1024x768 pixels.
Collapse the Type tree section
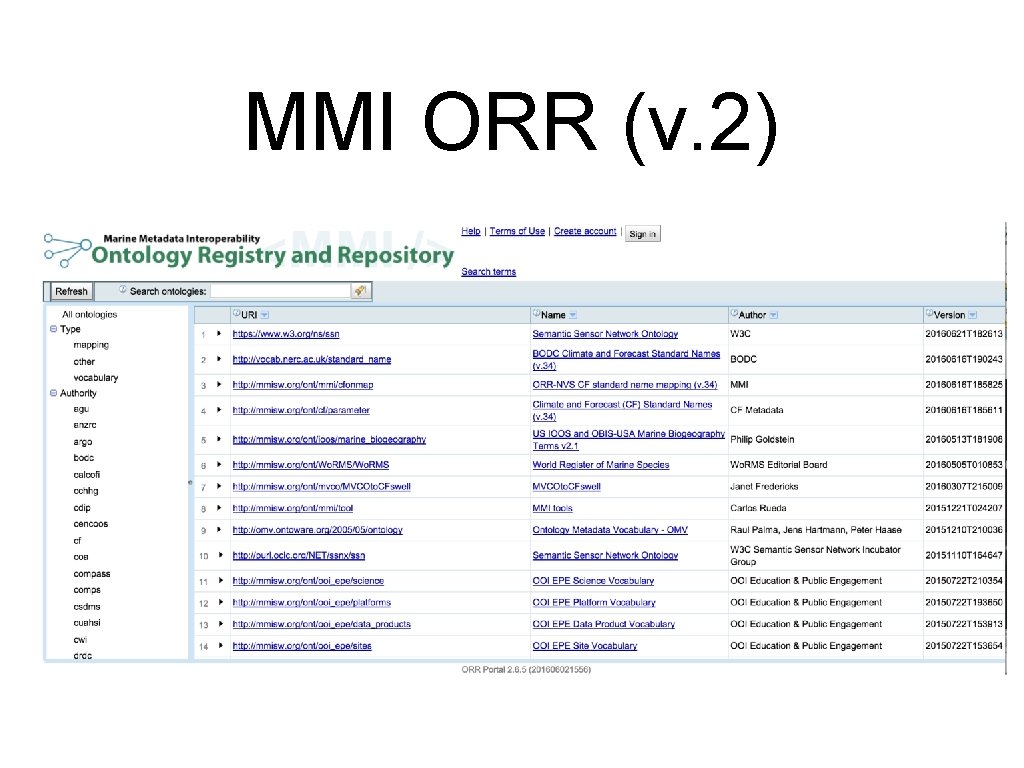(x=54, y=329)
